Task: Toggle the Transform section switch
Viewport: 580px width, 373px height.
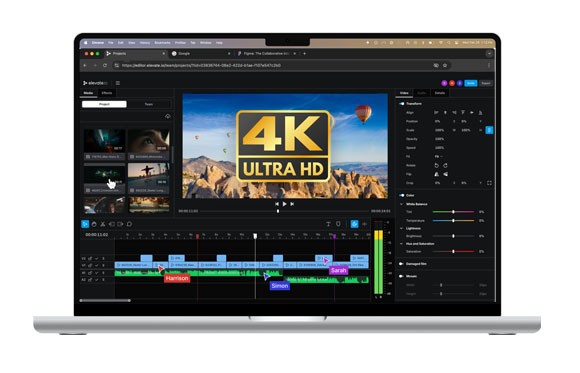Action: 401,104
